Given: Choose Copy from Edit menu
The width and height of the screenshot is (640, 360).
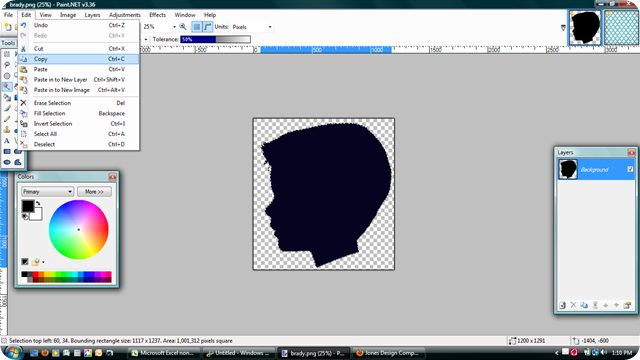Looking at the screenshot, I should point(79,59).
